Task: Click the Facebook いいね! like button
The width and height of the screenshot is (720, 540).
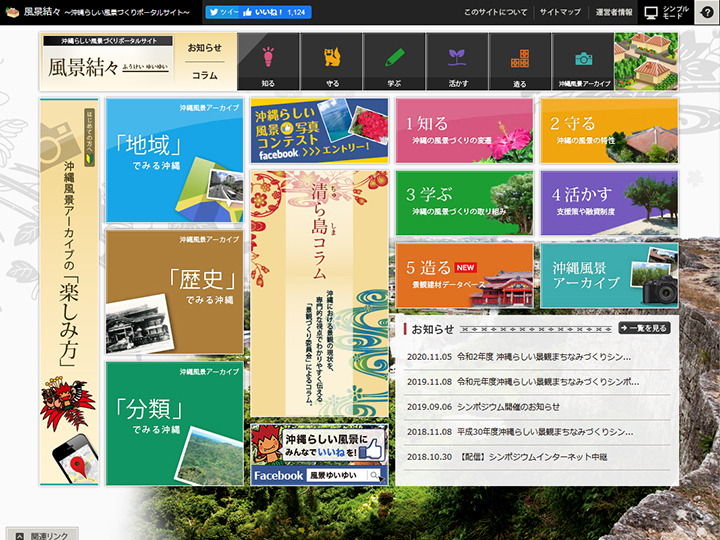Action: [275, 12]
